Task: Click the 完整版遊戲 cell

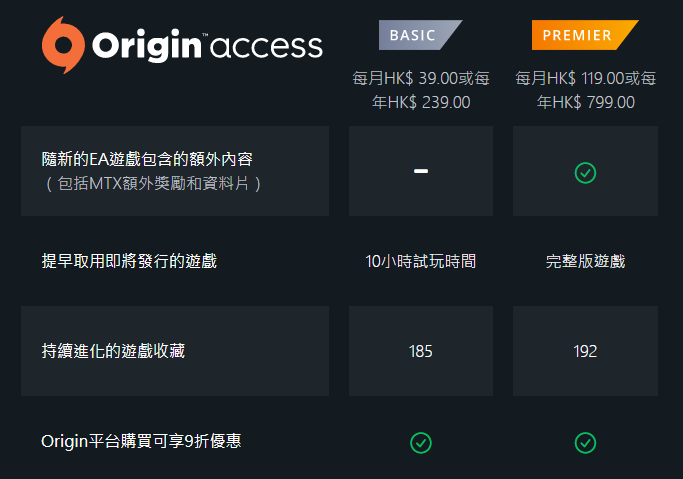Action: coord(585,261)
